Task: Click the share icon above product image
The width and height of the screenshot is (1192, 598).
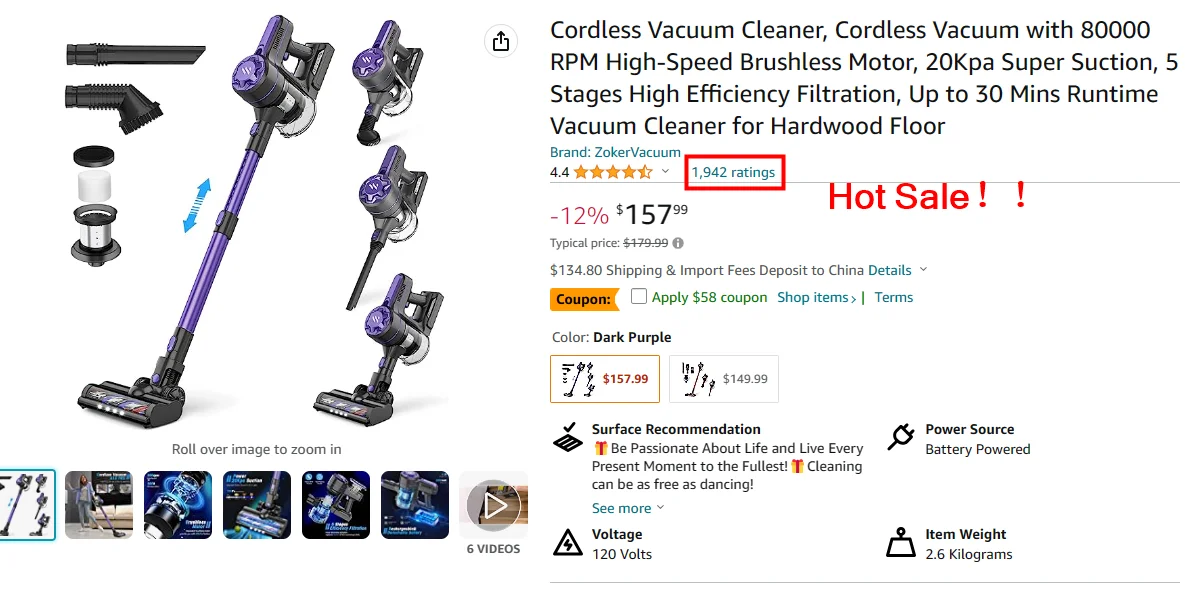Action: [x=501, y=41]
